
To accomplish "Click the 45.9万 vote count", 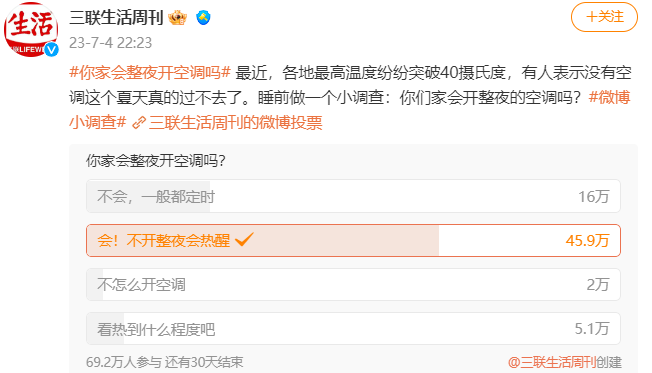I will coord(587,240).
